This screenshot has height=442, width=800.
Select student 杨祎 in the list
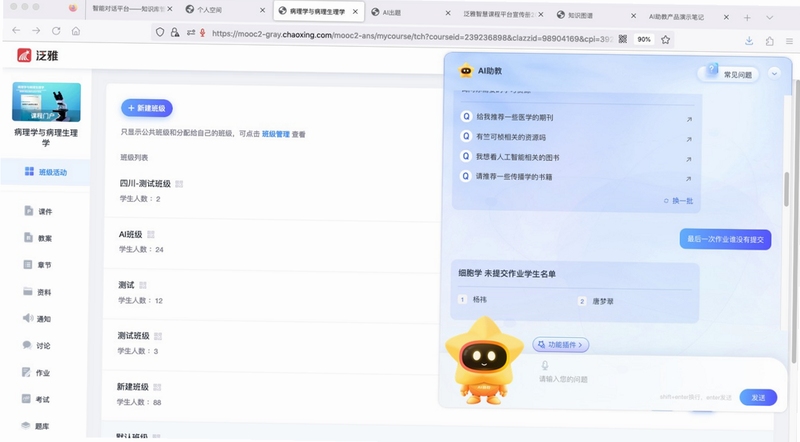(x=480, y=300)
